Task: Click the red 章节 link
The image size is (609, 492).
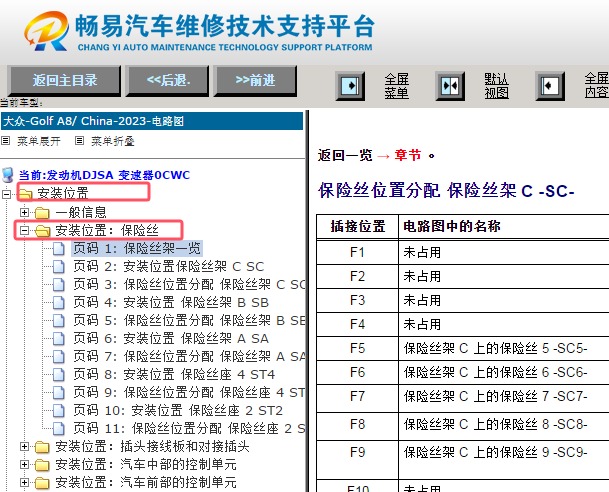Action: click(408, 155)
